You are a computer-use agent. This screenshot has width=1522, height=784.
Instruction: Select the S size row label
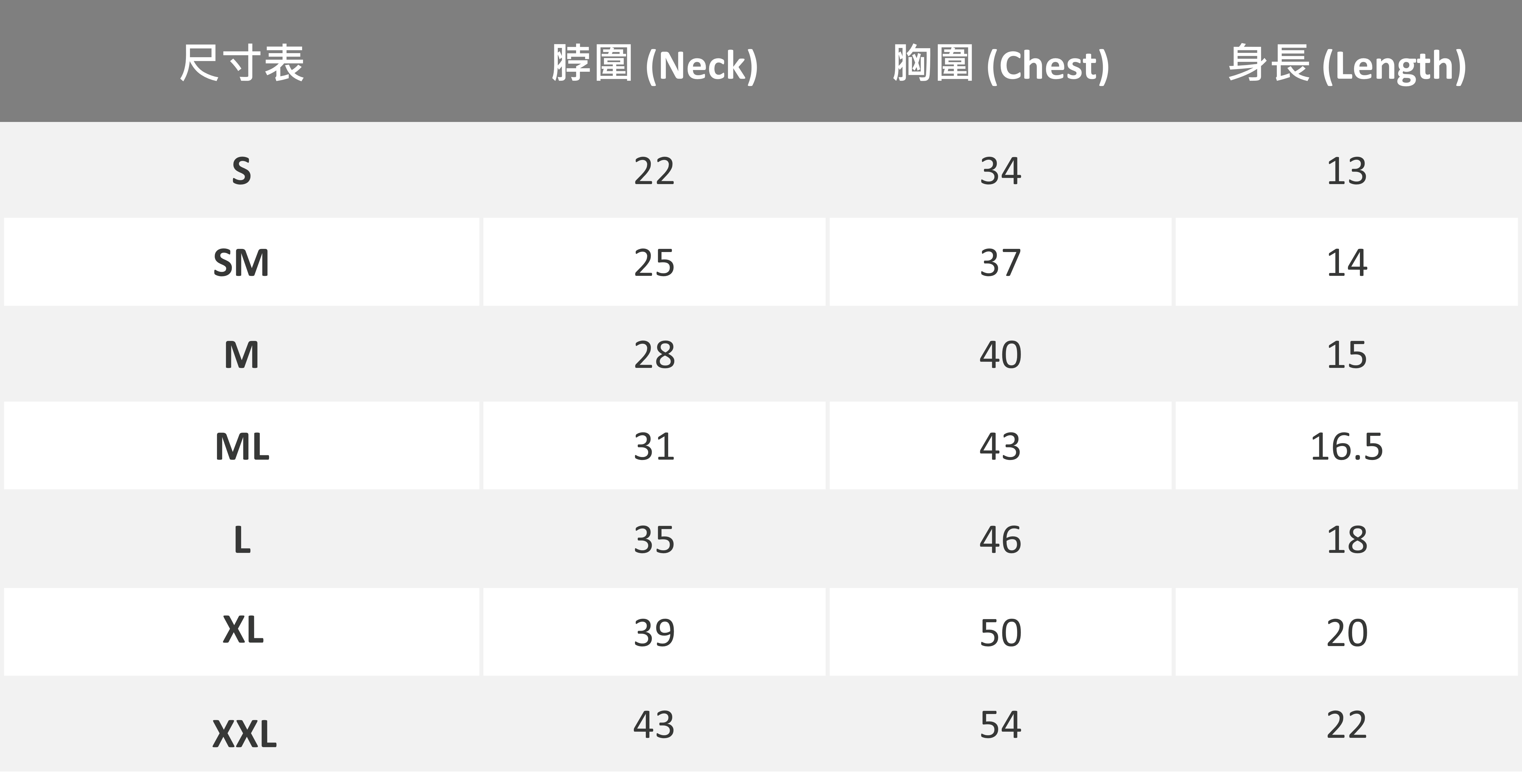click(242, 171)
